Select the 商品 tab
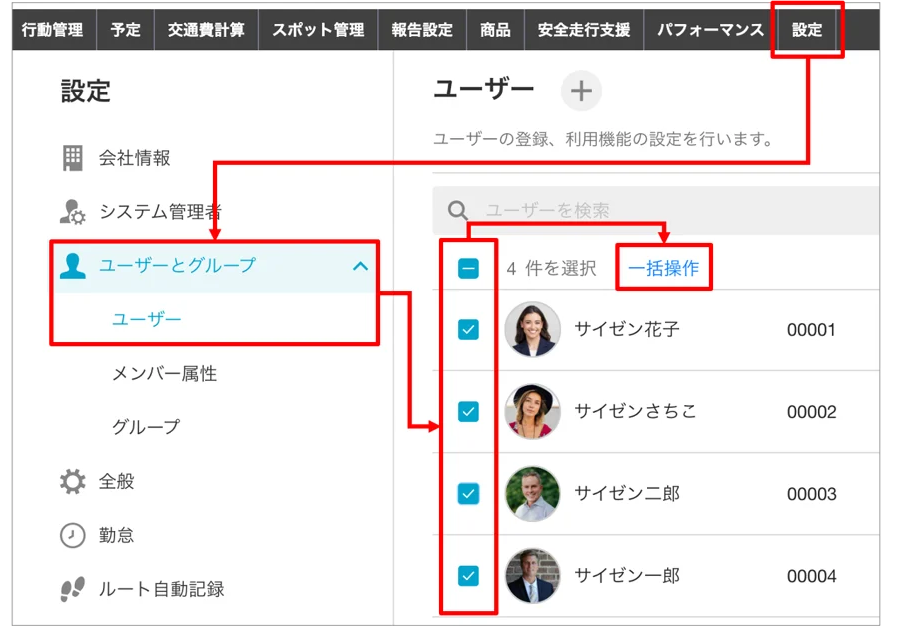 [x=496, y=30]
